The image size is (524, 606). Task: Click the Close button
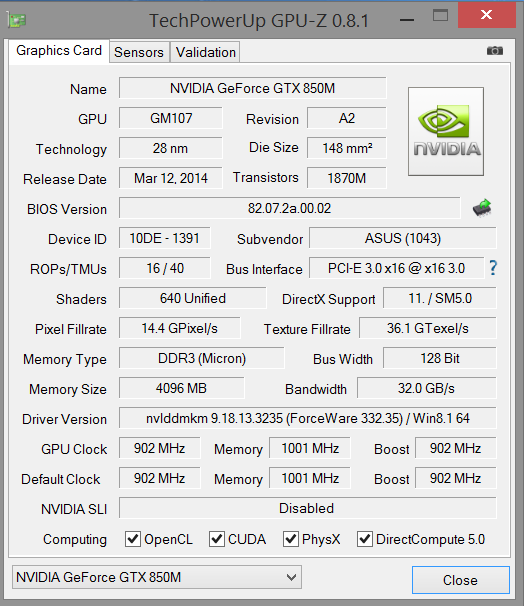[461, 580]
